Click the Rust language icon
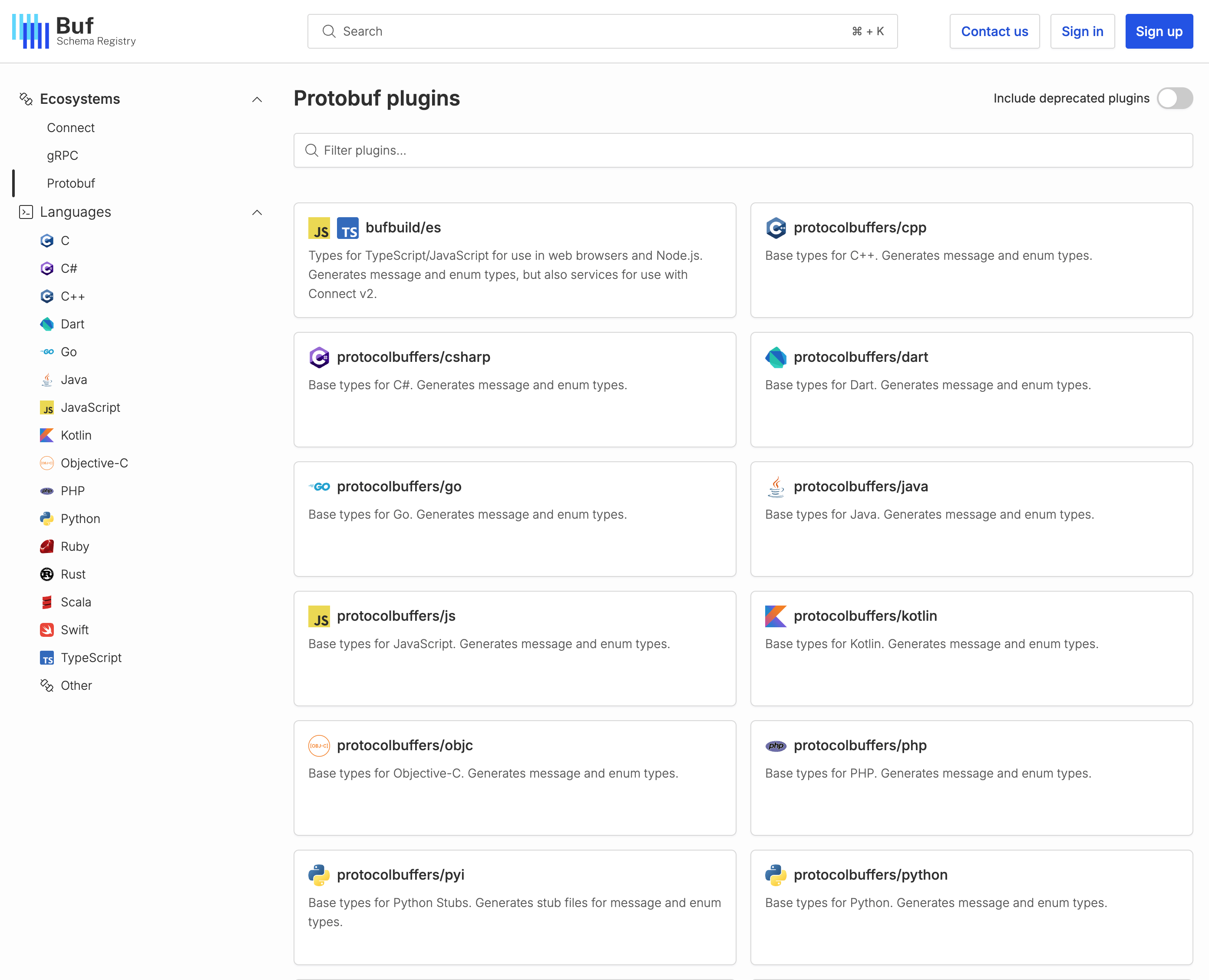 [47, 574]
